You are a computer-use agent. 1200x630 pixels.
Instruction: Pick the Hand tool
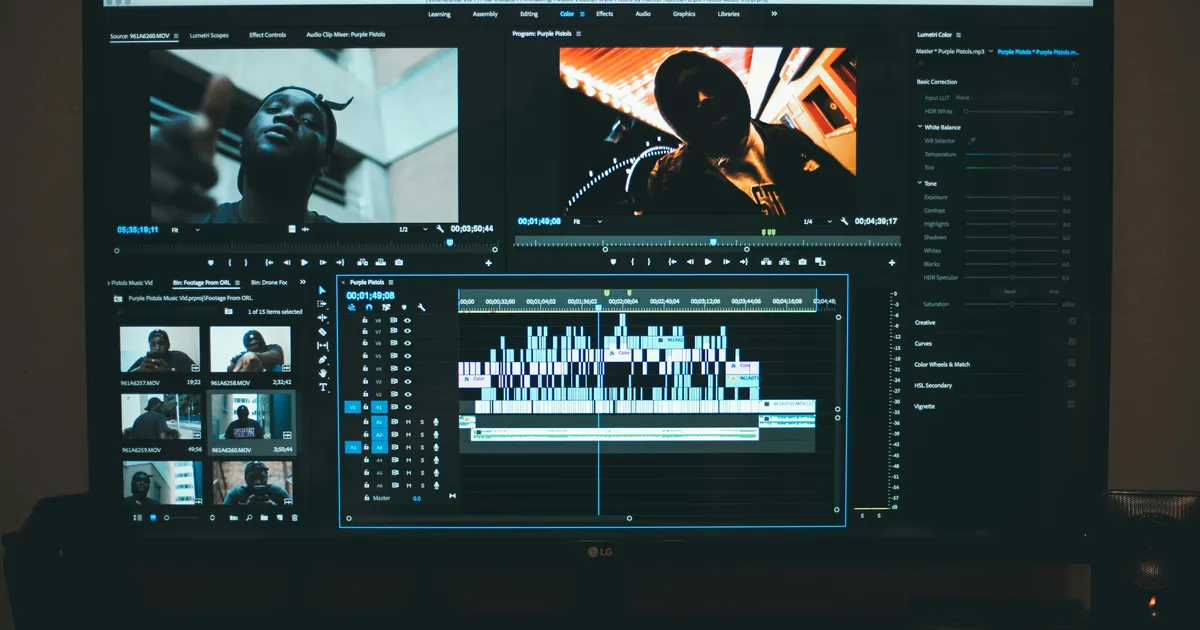tap(323, 373)
